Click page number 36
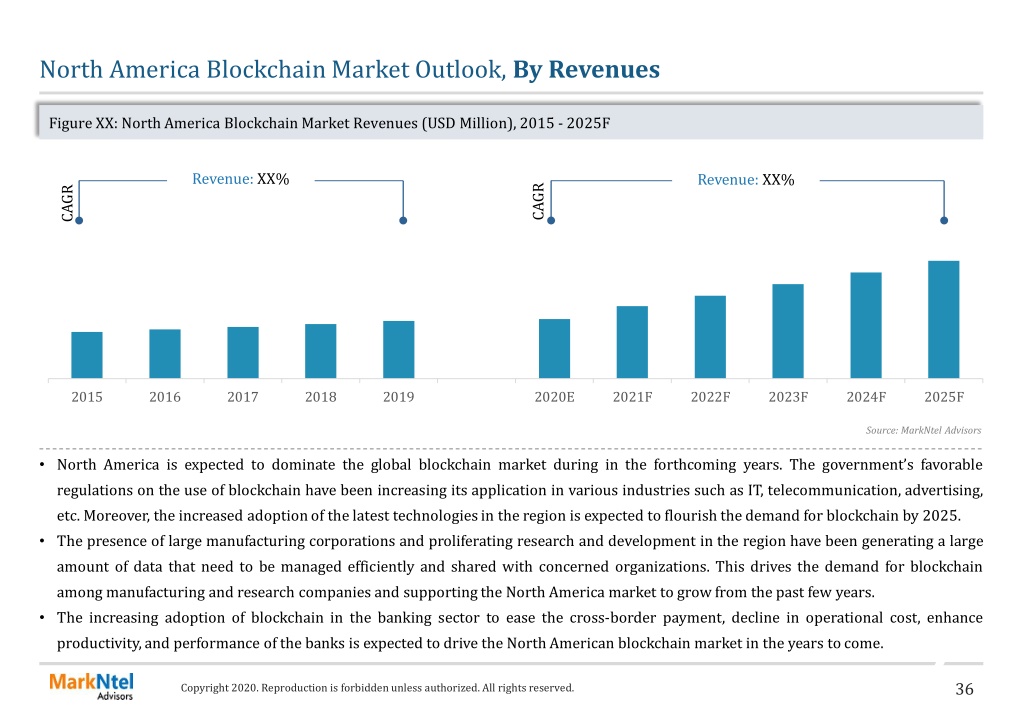The height and width of the screenshot is (708, 1023). click(x=964, y=688)
